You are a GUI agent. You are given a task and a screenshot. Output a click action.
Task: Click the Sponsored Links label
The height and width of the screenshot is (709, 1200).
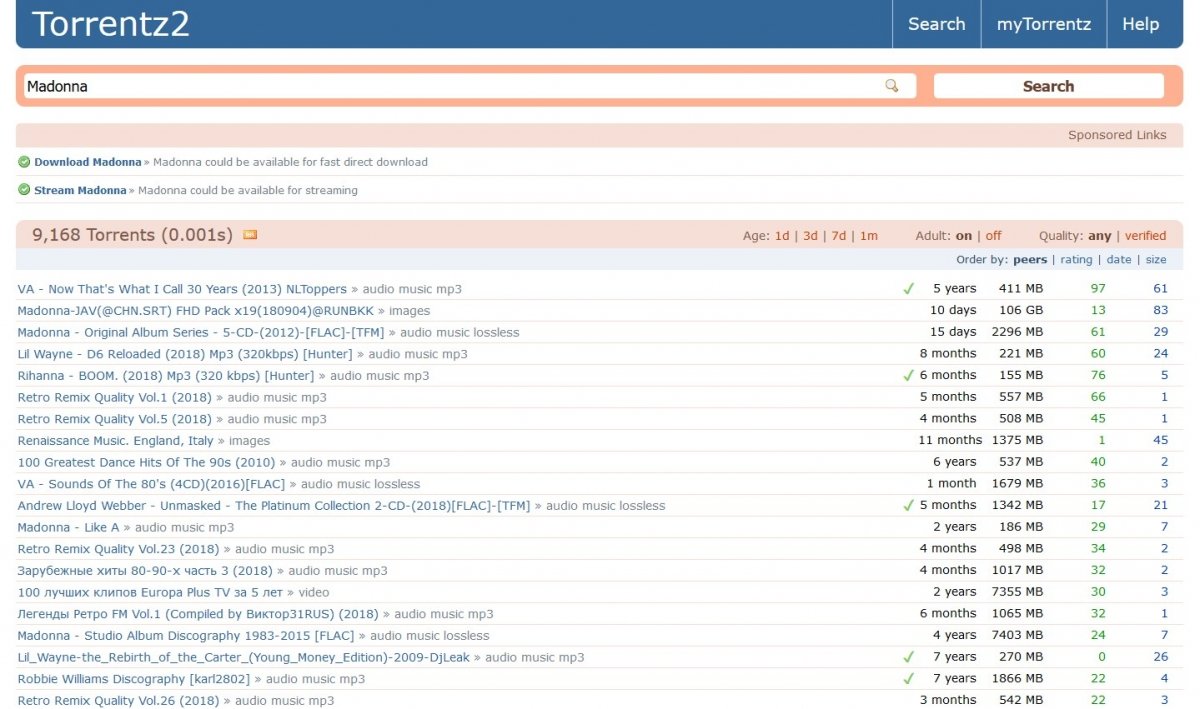tap(1117, 135)
